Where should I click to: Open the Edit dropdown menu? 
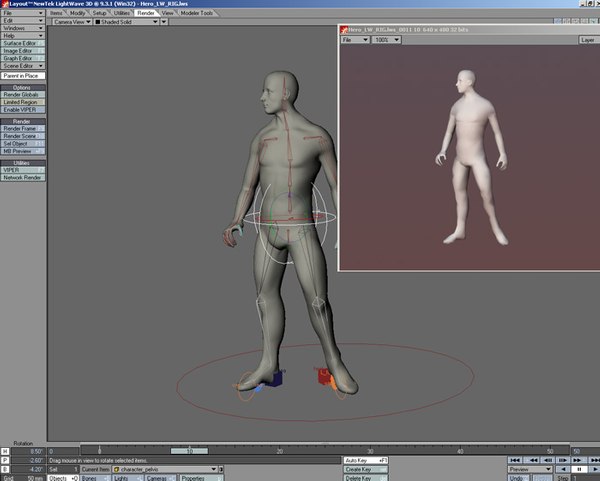click(23, 21)
